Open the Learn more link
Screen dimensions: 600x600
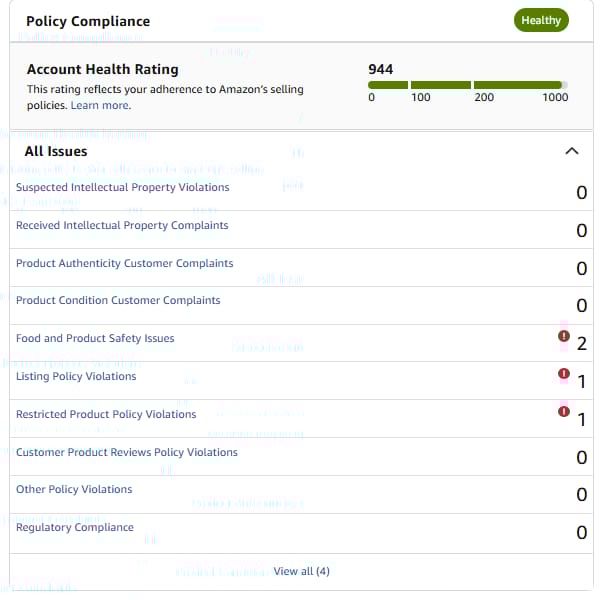[x=101, y=105]
